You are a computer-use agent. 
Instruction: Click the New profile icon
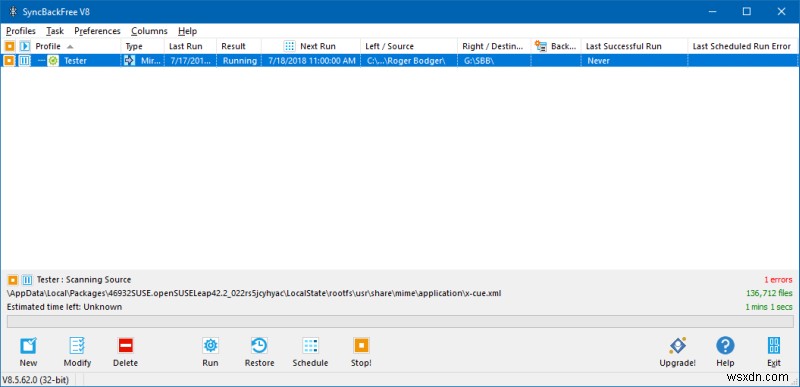click(x=28, y=346)
